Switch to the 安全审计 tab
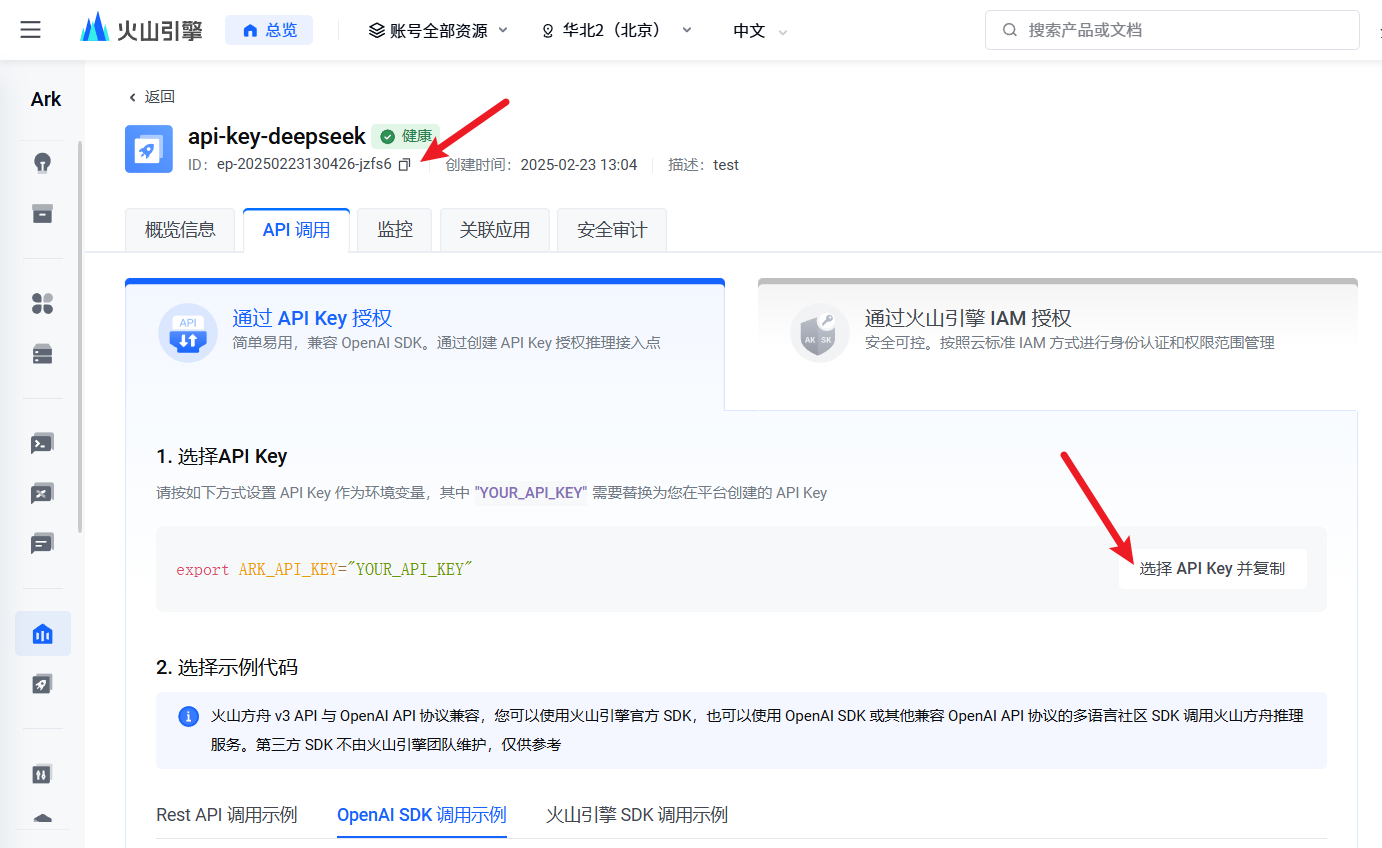 pos(611,229)
